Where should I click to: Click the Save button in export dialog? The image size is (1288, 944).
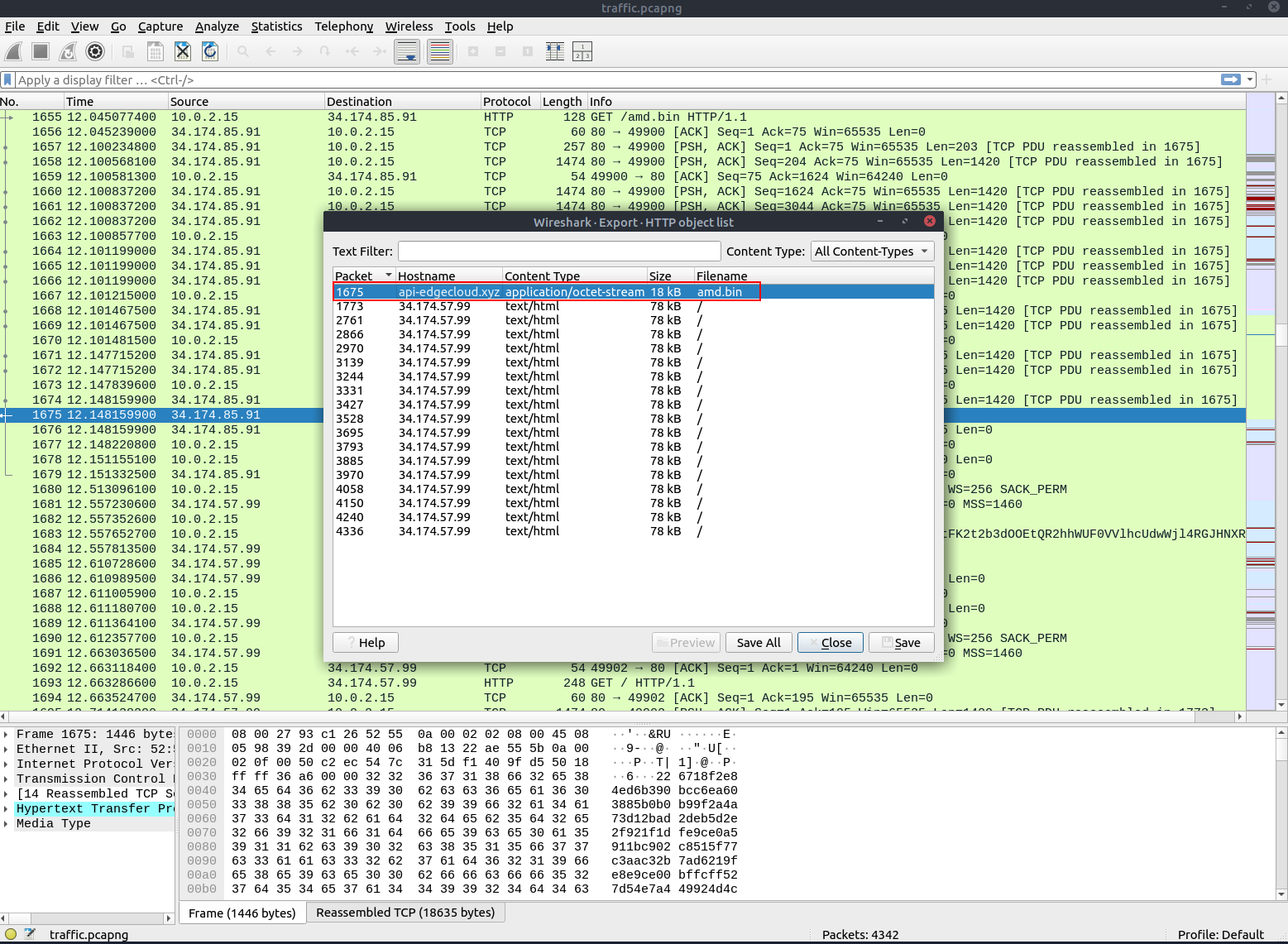[x=901, y=643]
